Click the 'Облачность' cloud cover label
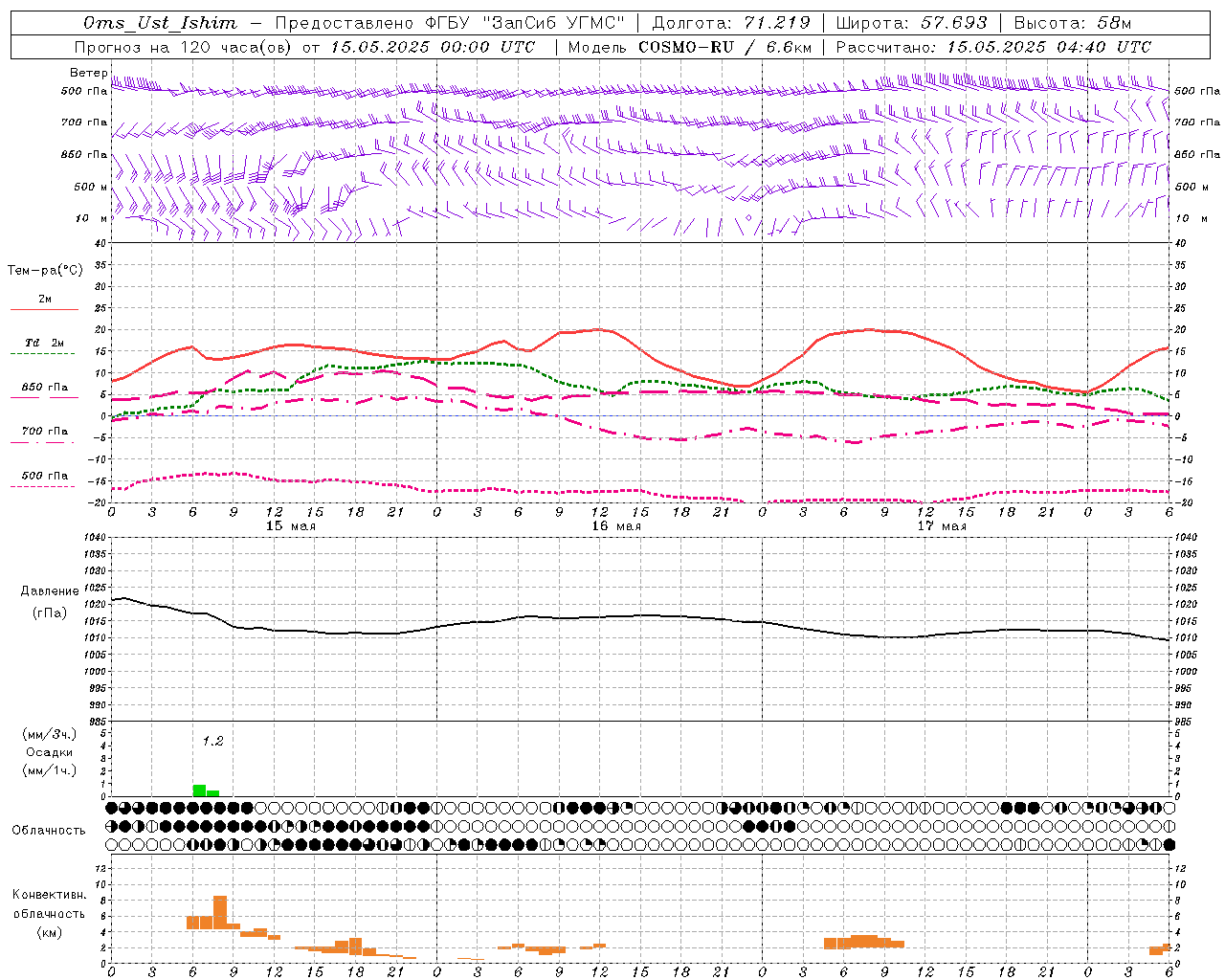Viewport: 1225px width, 980px height. [49, 830]
